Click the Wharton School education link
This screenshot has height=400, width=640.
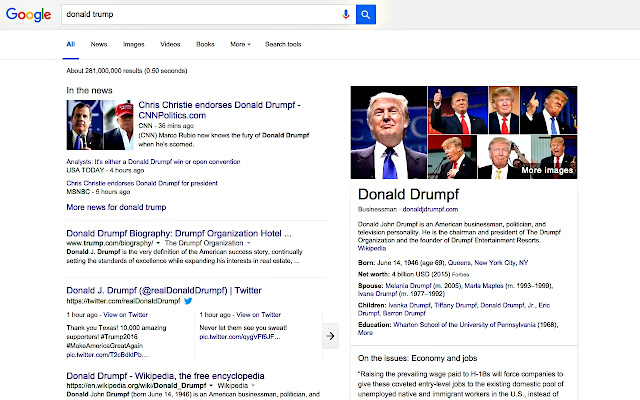(x=464, y=325)
